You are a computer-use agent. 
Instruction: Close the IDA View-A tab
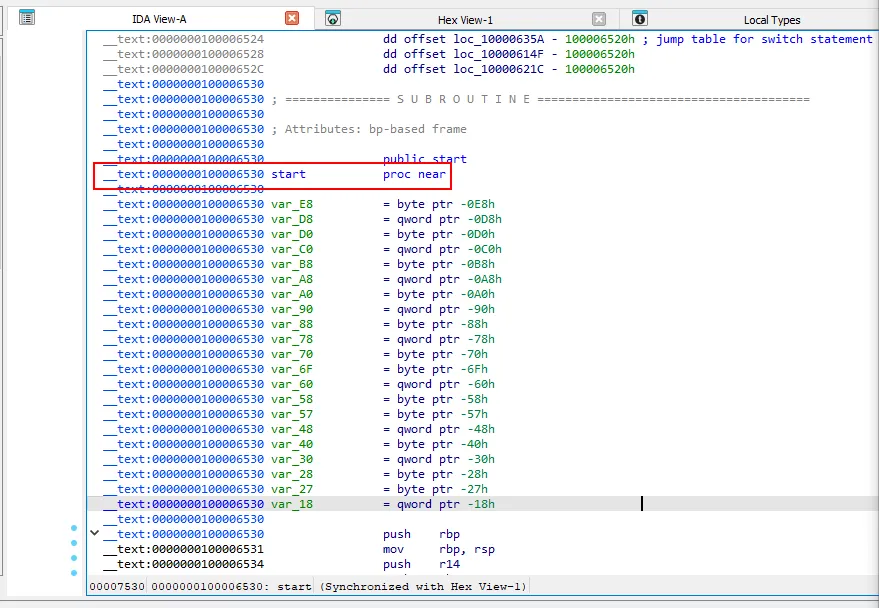pos(292,18)
